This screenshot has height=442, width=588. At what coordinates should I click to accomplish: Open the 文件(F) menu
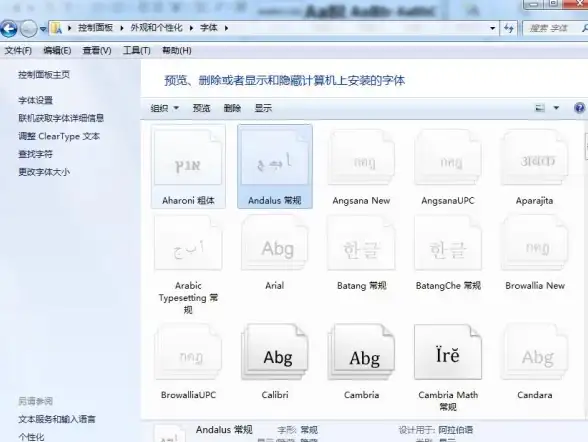coord(18,50)
